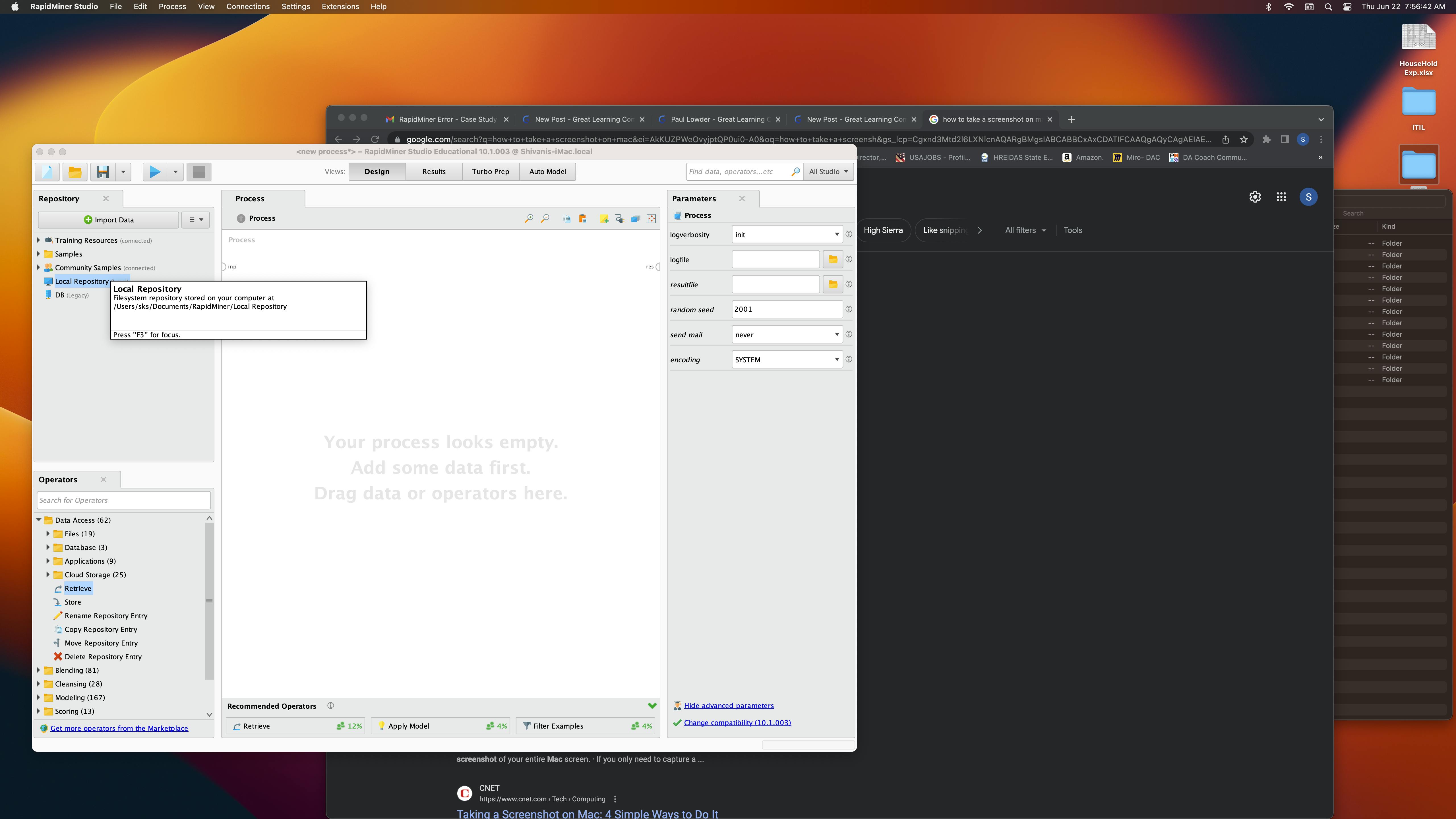Click the Search for Operators field
The height and width of the screenshot is (819, 1456).
(x=124, y=500)
